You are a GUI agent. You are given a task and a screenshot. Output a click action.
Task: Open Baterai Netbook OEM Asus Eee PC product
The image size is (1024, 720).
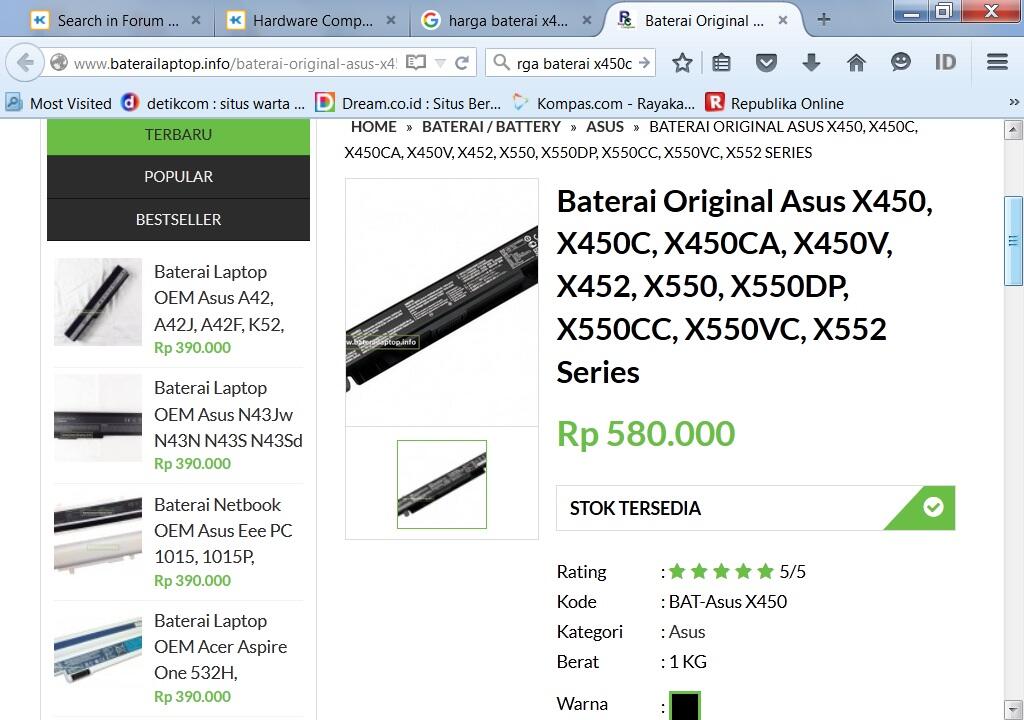click(x=223, y=531)
